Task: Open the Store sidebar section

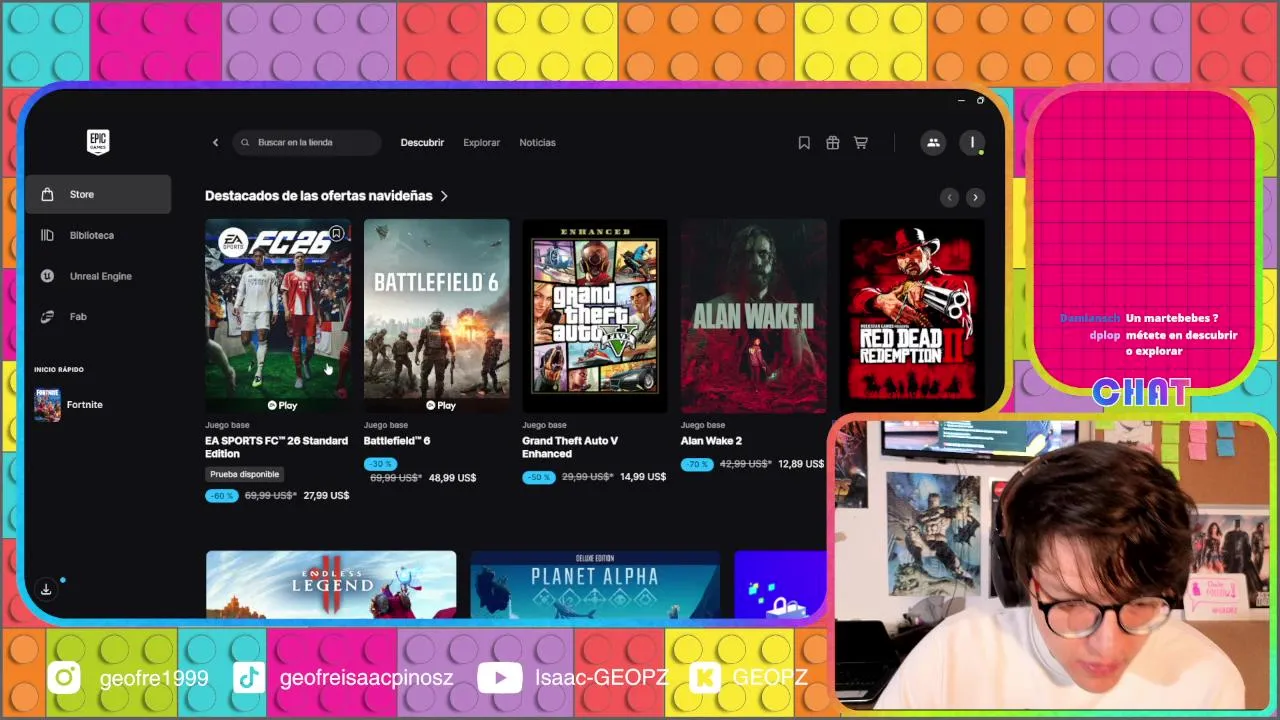Action: [x=98, y=194]
